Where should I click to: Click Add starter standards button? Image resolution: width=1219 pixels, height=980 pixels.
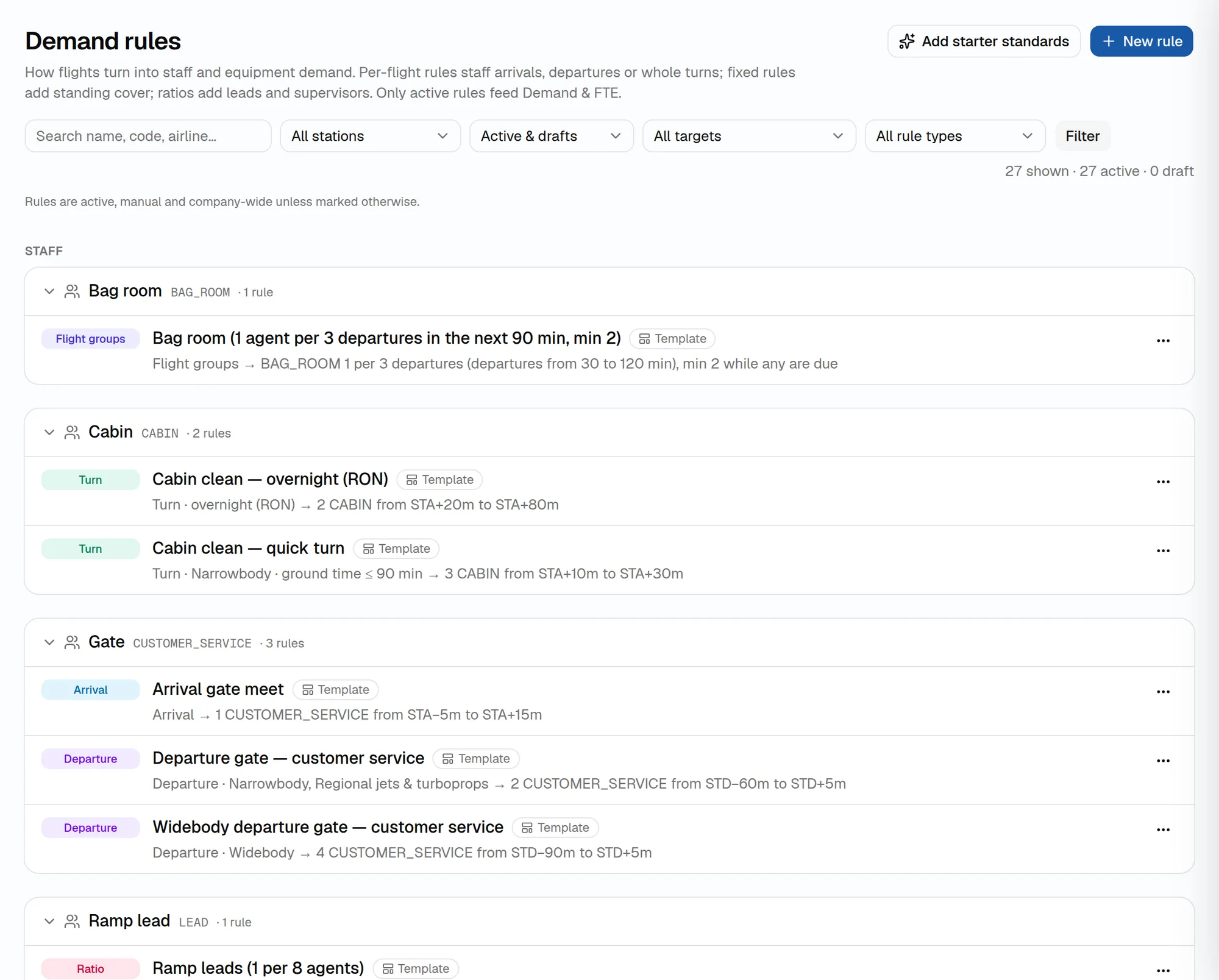tap(984, 41)
